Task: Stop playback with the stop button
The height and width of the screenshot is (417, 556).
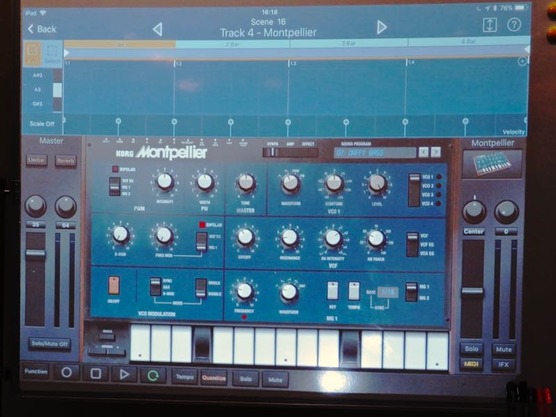Action: pyautogui.click(x=95, y=373)
